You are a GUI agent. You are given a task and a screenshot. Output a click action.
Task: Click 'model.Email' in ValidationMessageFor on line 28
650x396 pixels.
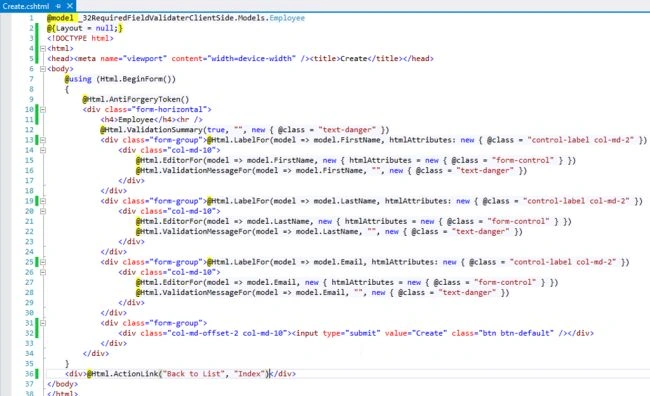(320, 292)
